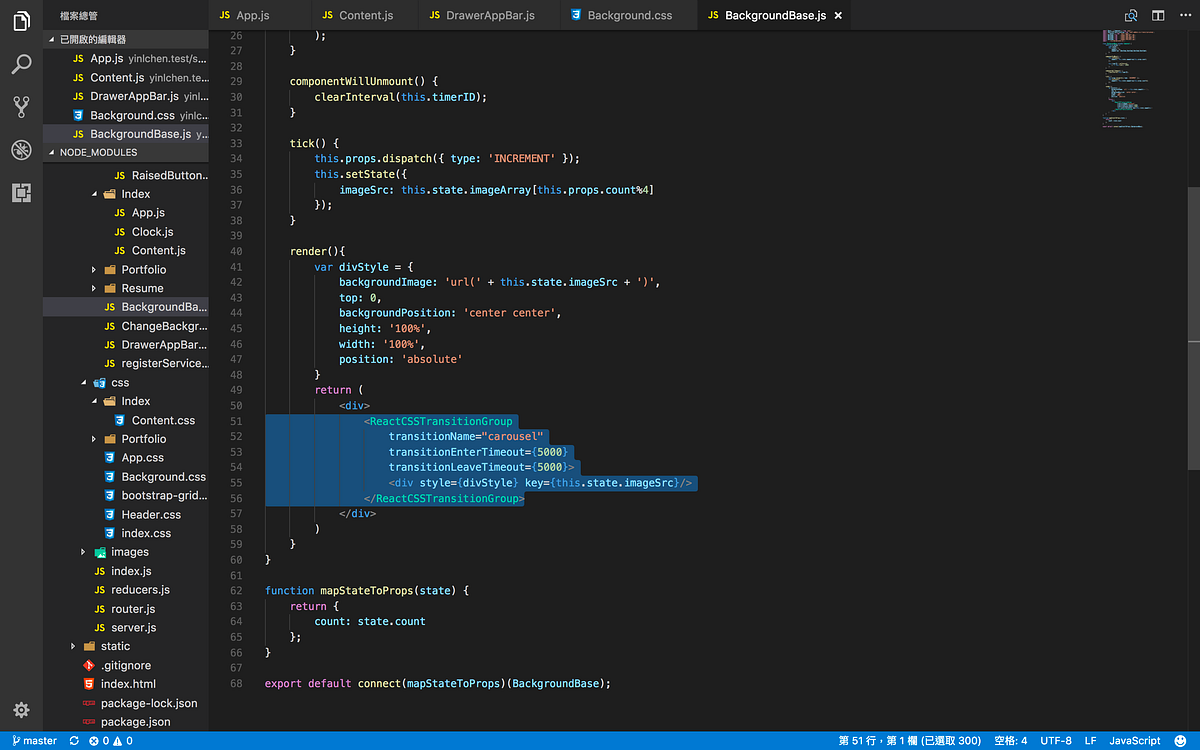Open the Source Control view
The image size is (1200, 750).
[21, 107]
